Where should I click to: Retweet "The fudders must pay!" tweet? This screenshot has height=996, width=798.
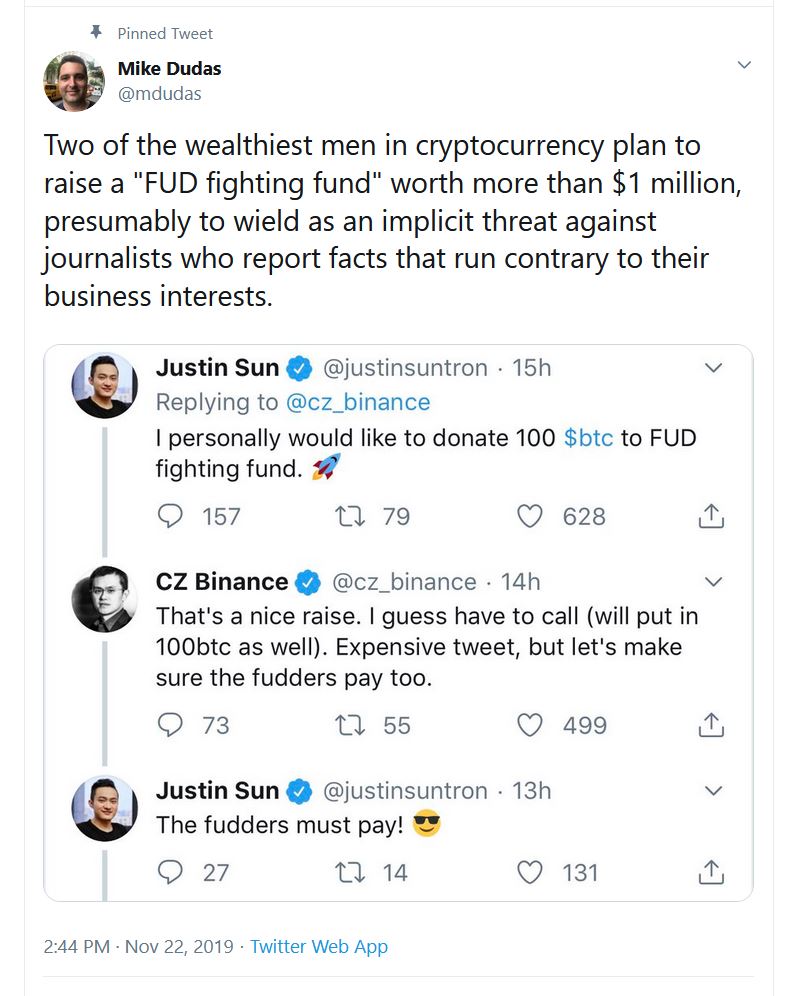pos(350,872)
